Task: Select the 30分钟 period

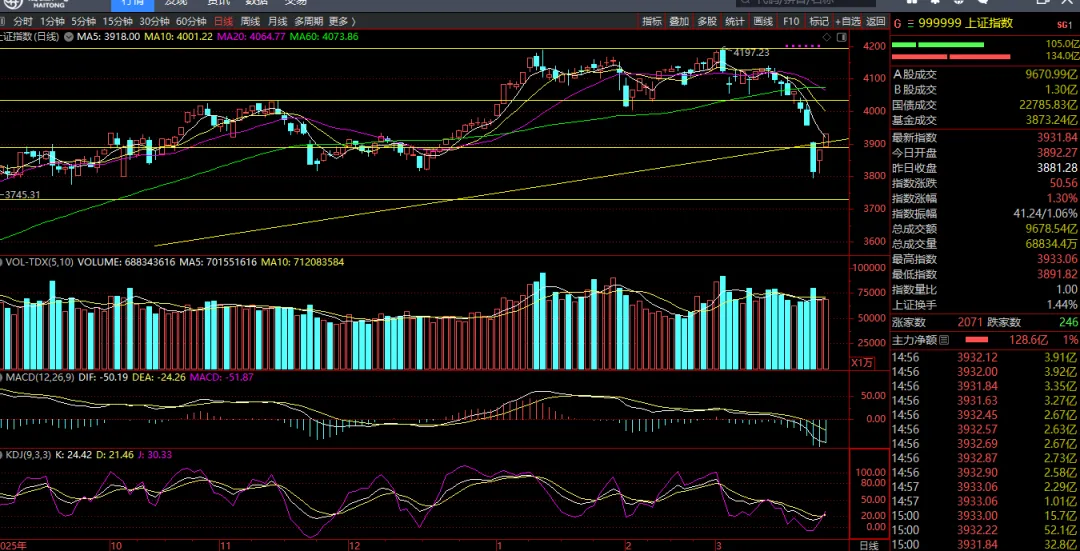Action: (154, 21)
